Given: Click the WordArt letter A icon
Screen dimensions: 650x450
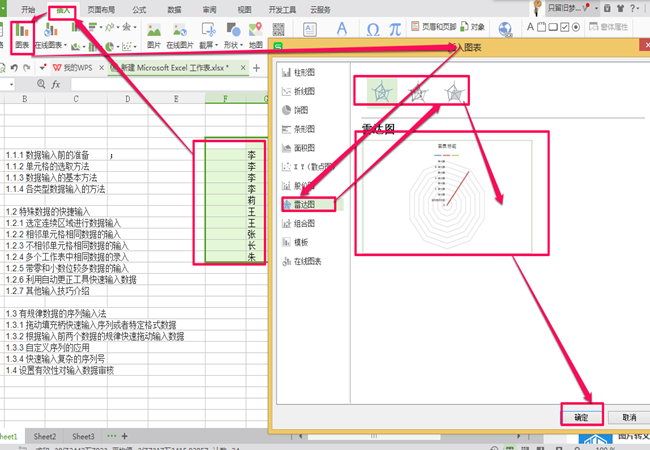Looking at the screenshot, I should [342, 29].
